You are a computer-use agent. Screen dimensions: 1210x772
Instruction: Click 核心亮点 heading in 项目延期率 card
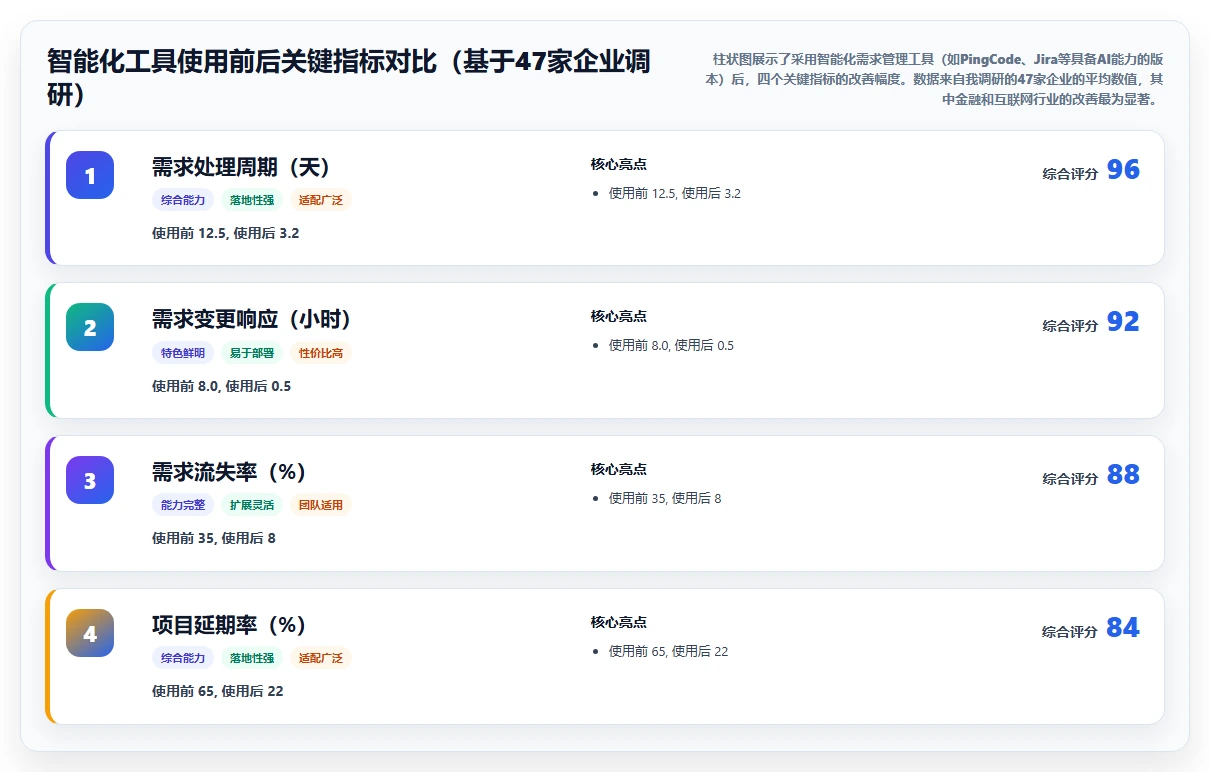[x=619, y=622]
